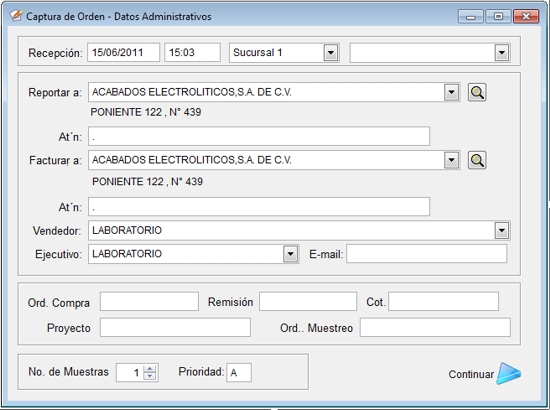Expand the Ejecutivo dropdown list
The width and height of the screenshot is (550, 410).
coord(290,254)
